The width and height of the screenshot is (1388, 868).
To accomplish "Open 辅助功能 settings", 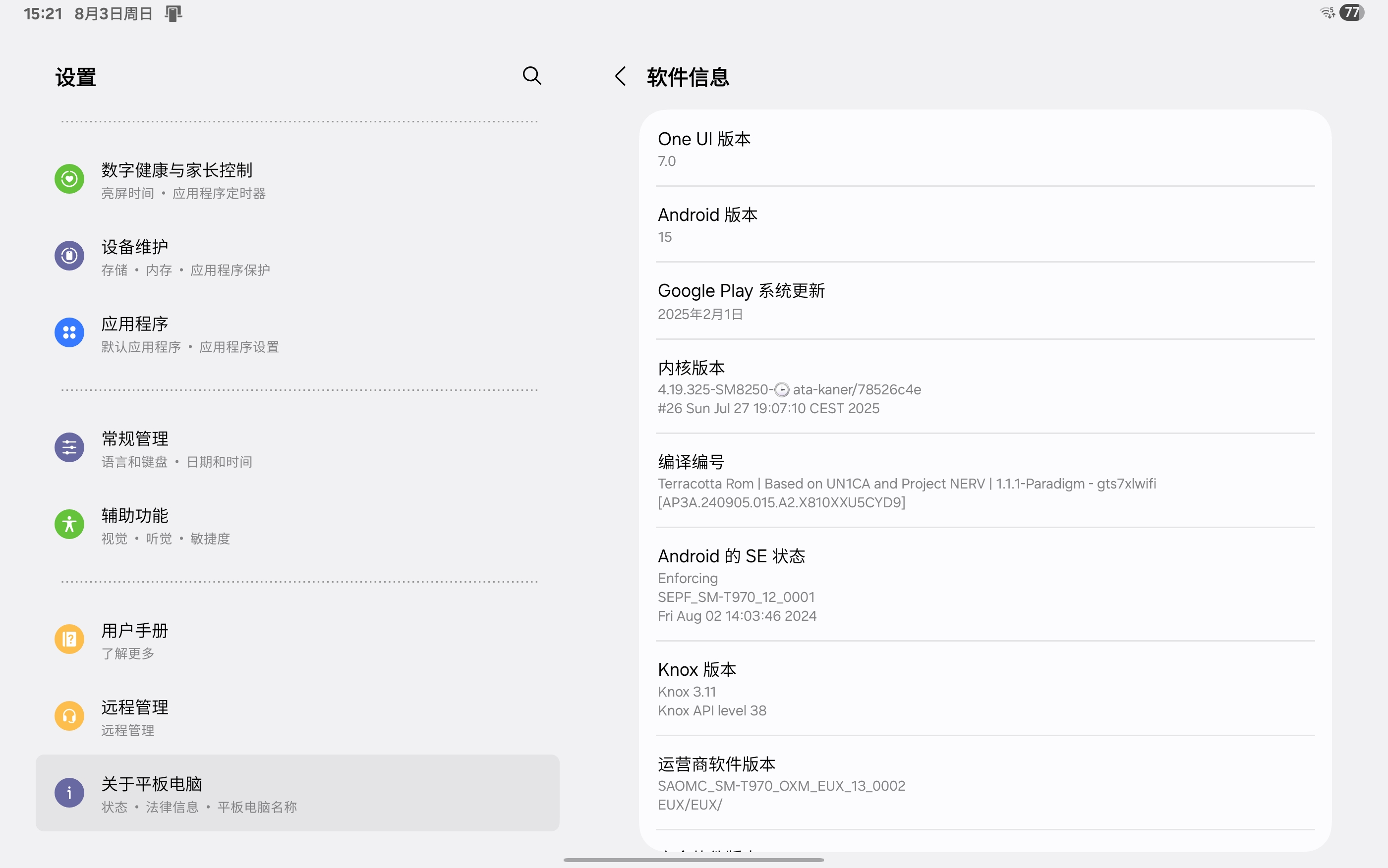I will 297,525.
